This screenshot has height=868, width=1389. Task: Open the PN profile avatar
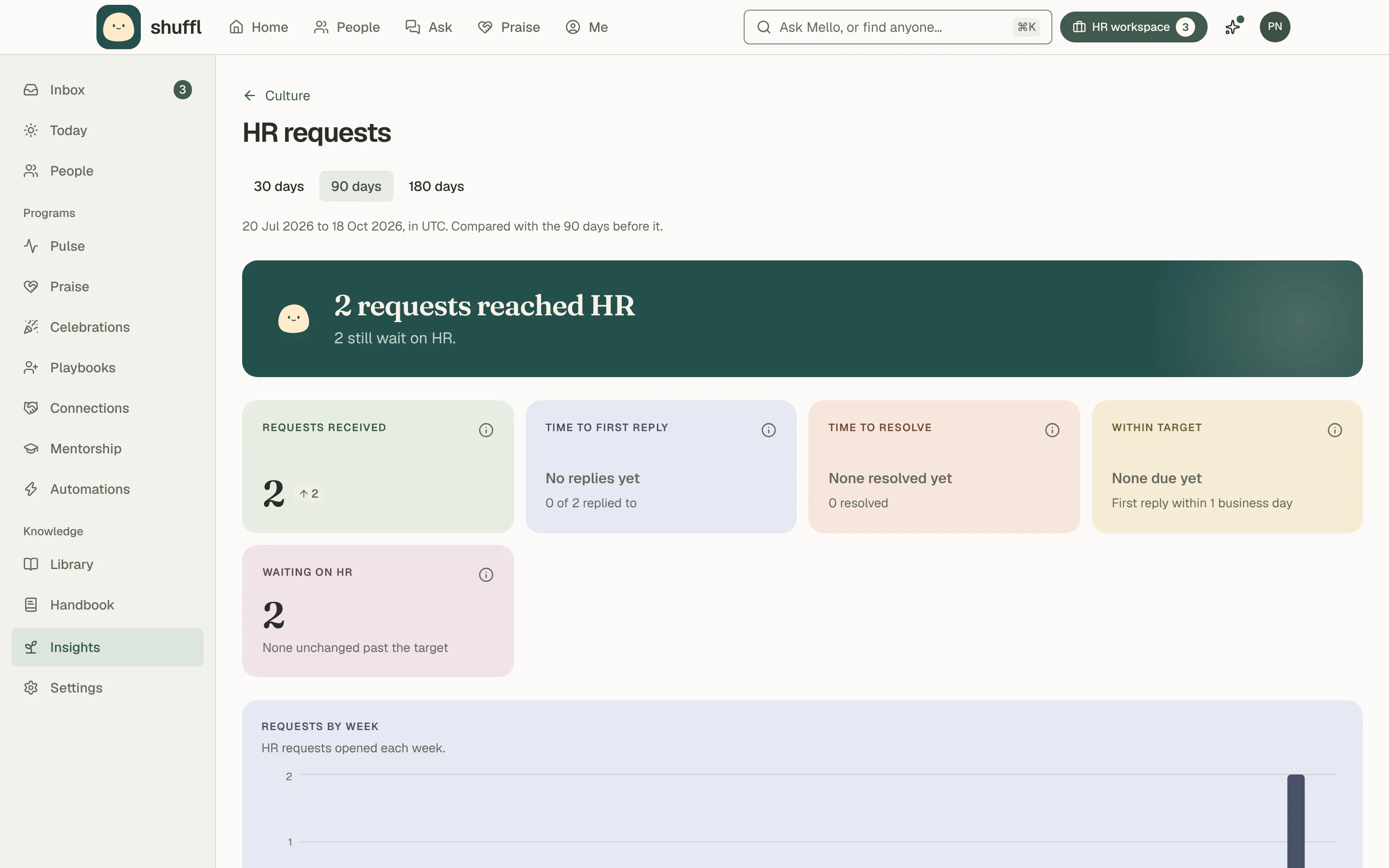[1275, 27]
